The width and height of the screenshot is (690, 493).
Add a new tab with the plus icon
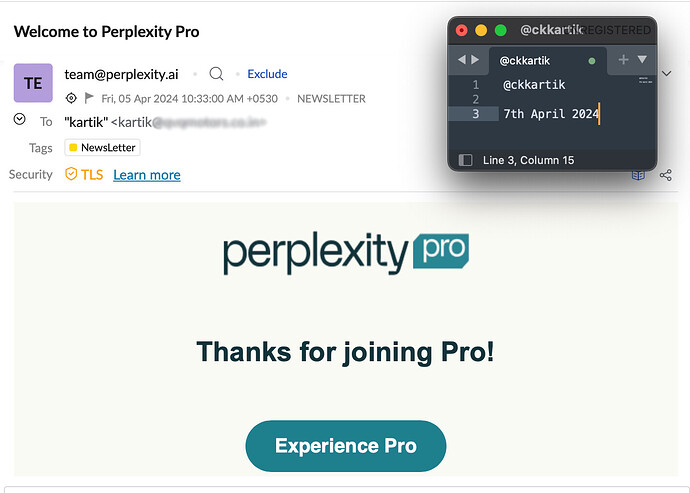click(623, 60)
